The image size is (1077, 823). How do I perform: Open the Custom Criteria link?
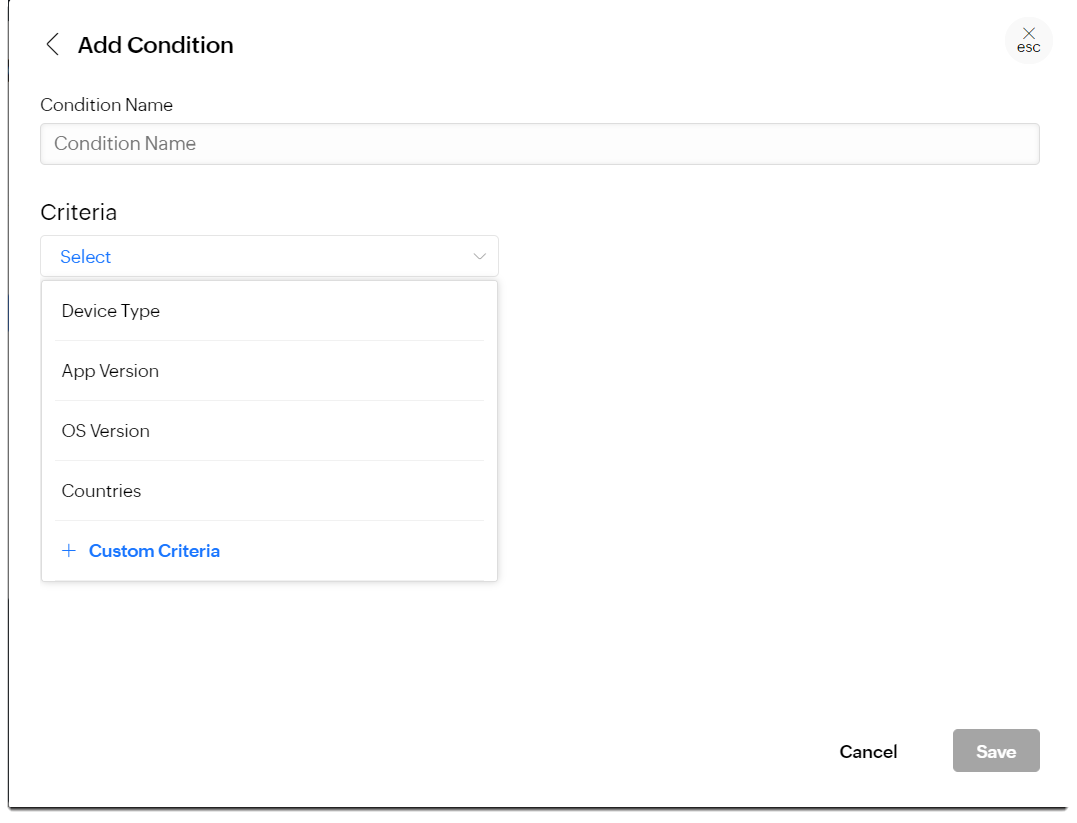tap(154, 551)
